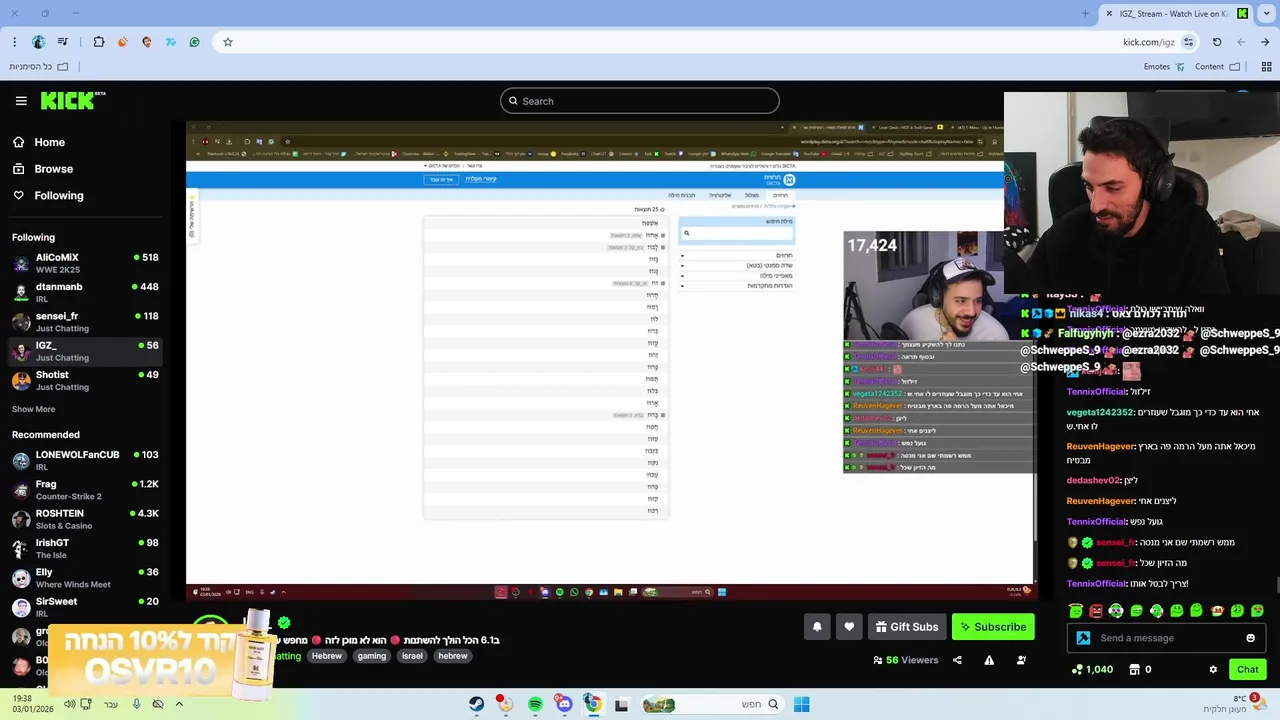Click dedashev02 username in chat
This screenshot has height=720, width=1280.
point(1094,480)
